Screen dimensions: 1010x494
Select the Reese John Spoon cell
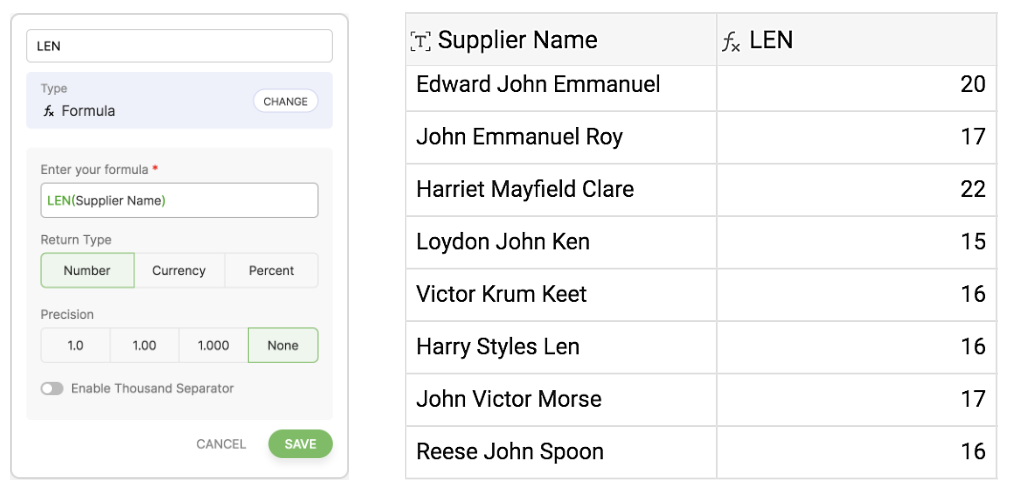(x=560, y=452)
